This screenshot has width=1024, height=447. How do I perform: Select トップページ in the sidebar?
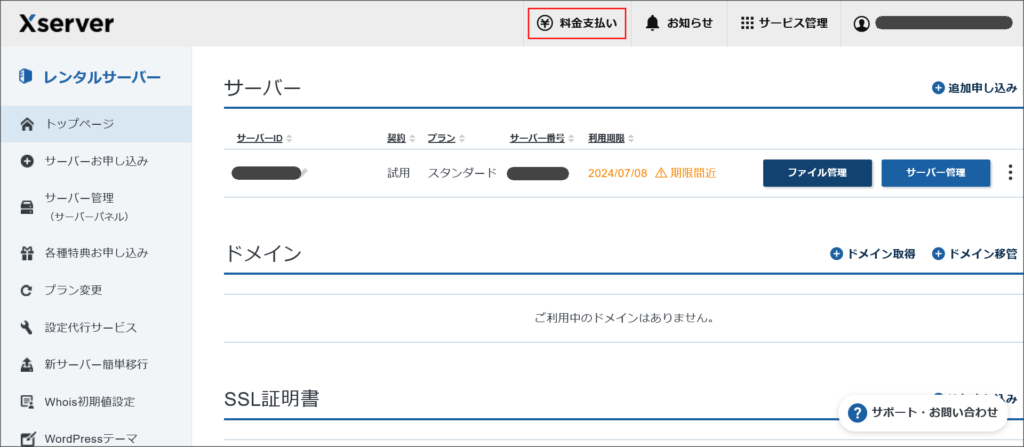point(96,124)
